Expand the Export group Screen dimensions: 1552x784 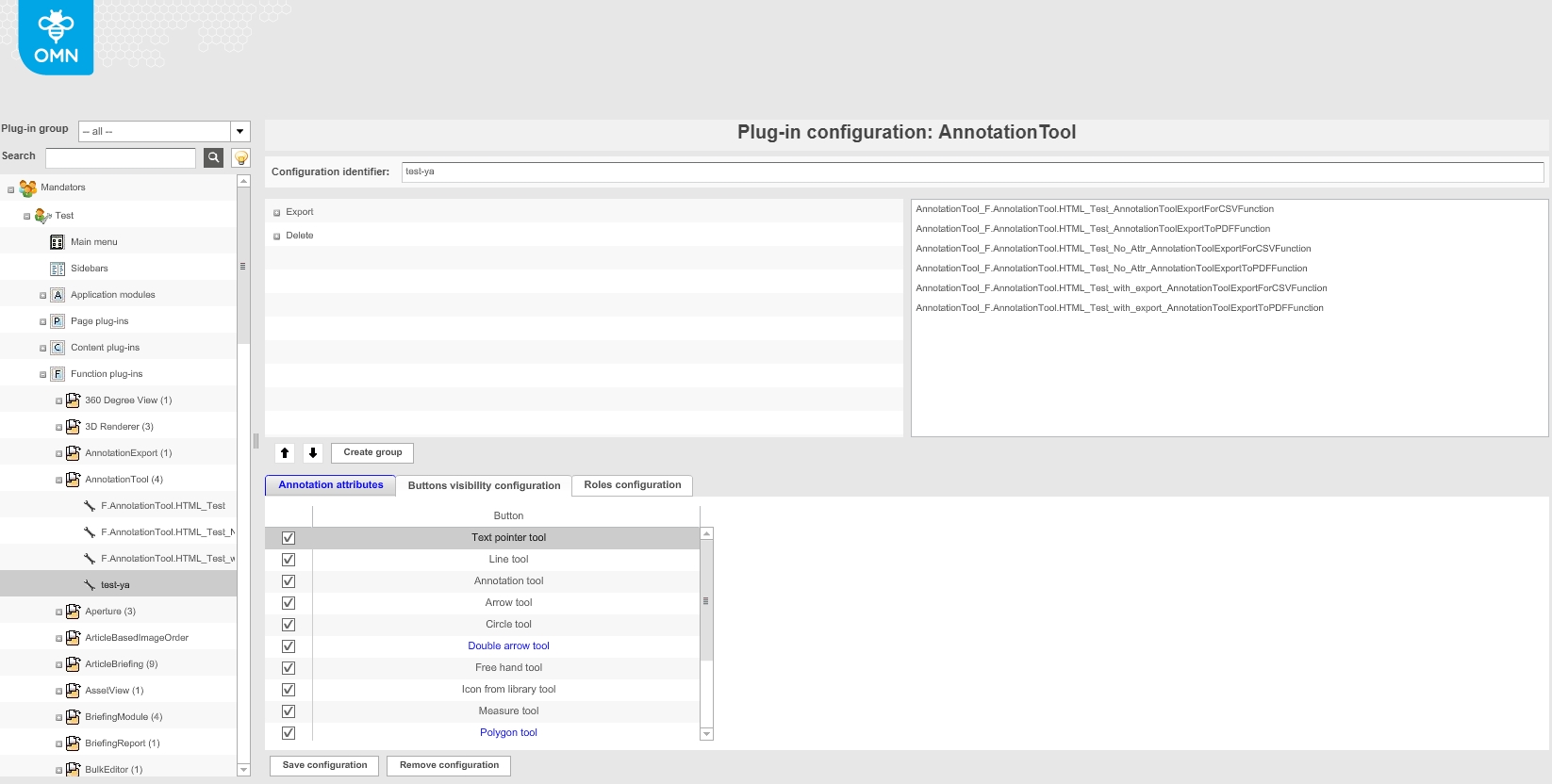tap(277, 213)
